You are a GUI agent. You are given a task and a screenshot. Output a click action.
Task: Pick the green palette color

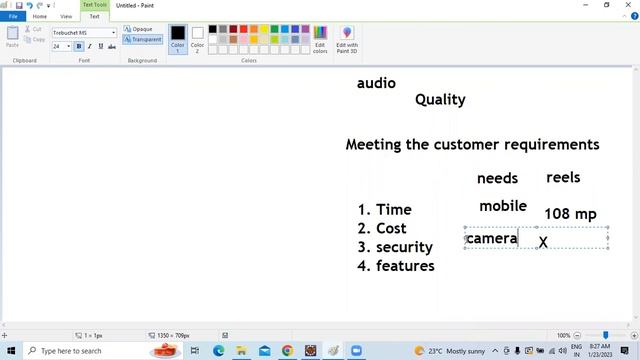(x=275, y=29)
